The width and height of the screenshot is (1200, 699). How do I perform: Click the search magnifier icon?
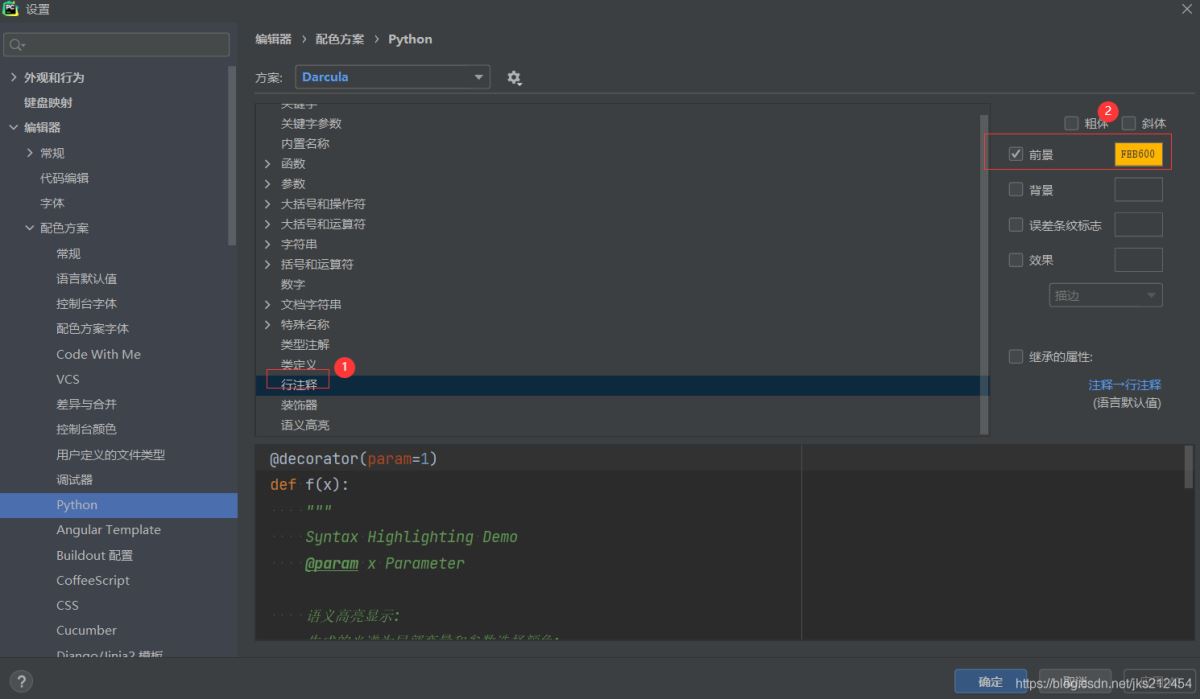tap(16, 45)
